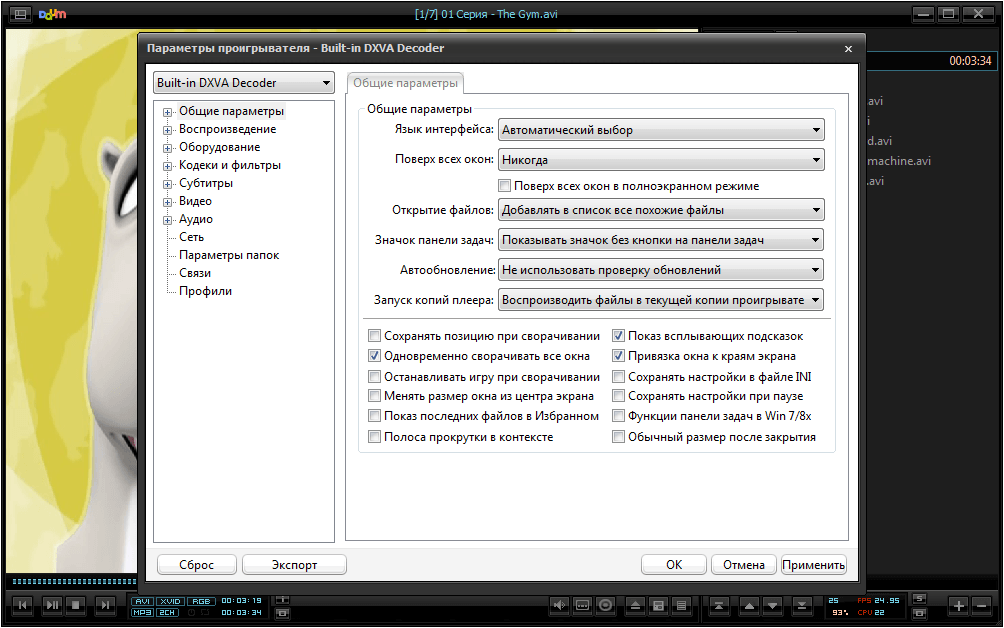Stop playback in main player
This screenshot has width=1004, height=628.
pos(76,605)
